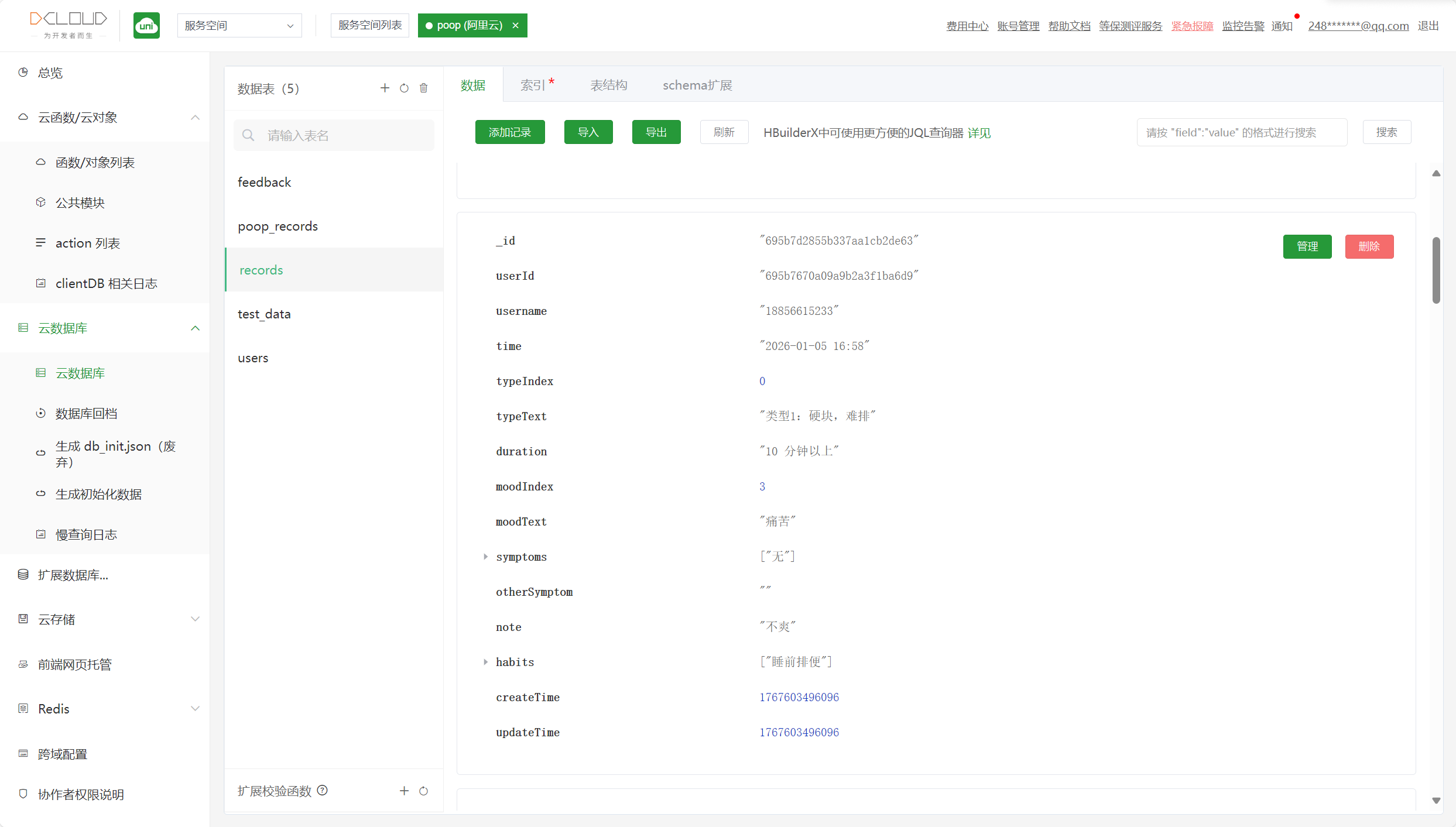Refresh the 扩展校验函数 list icon
This screenshot has width=1456, height=827.
pyautogui.click(x=424, y=791)
